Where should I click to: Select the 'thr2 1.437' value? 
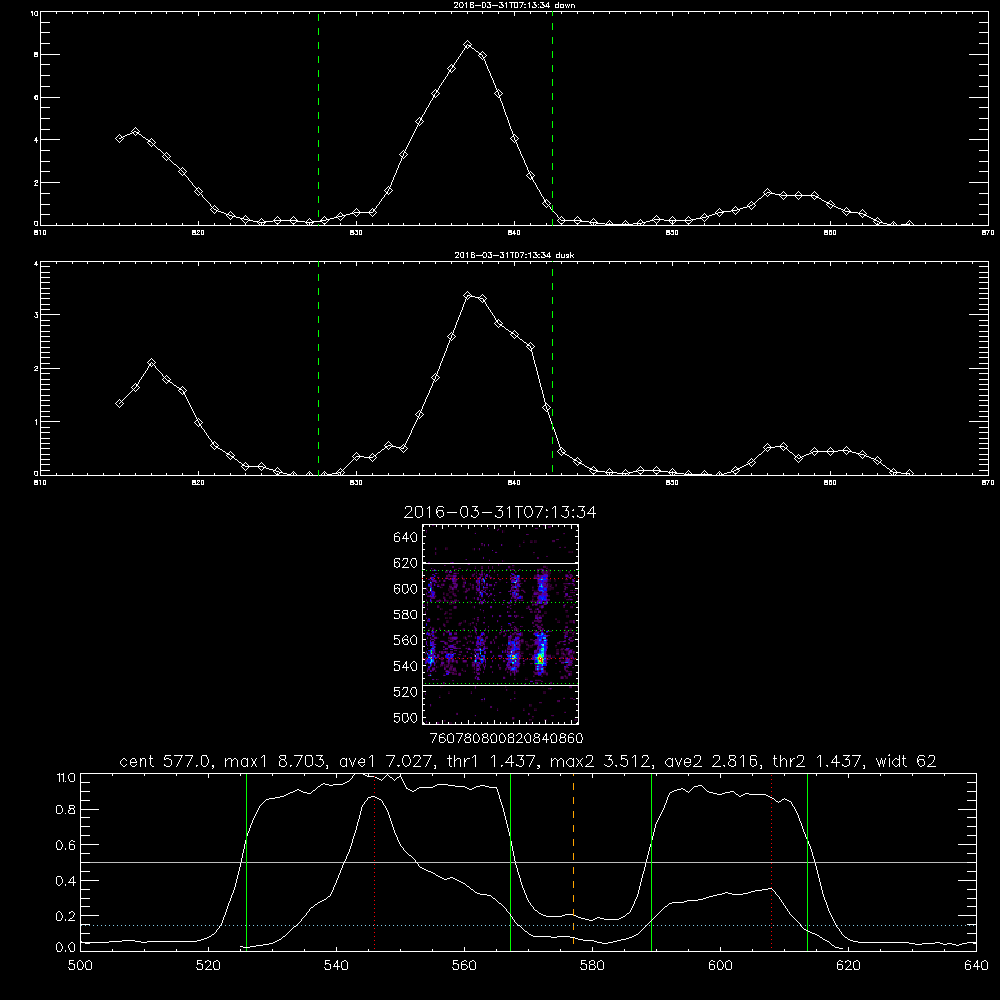pos(818,761)
